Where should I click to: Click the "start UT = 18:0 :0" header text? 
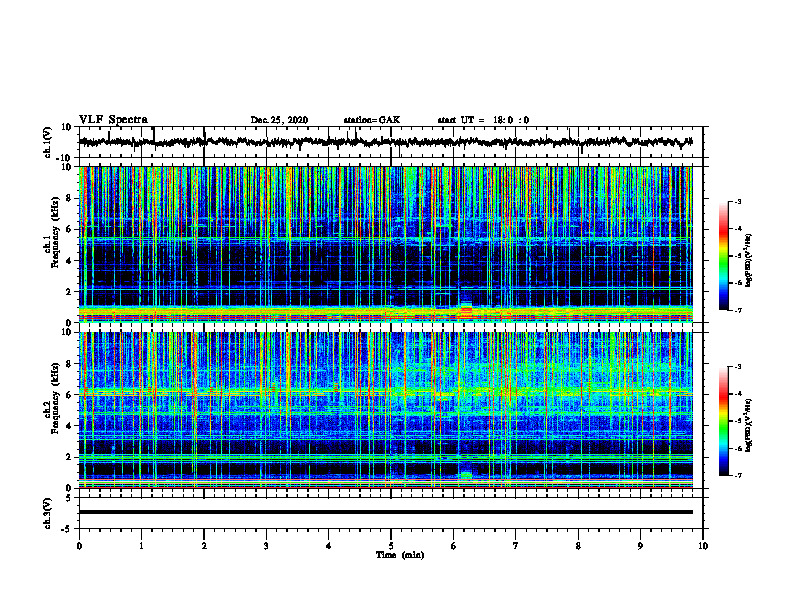(483, 120)
